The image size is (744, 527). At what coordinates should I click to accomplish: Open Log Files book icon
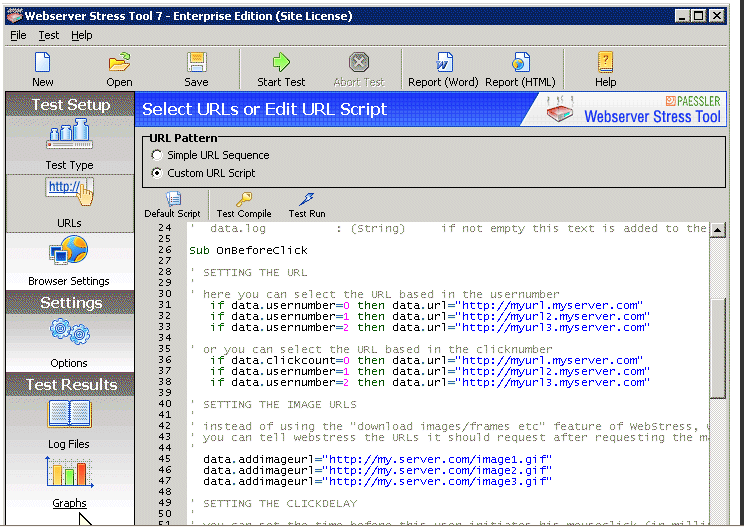[x=69, y=413]
